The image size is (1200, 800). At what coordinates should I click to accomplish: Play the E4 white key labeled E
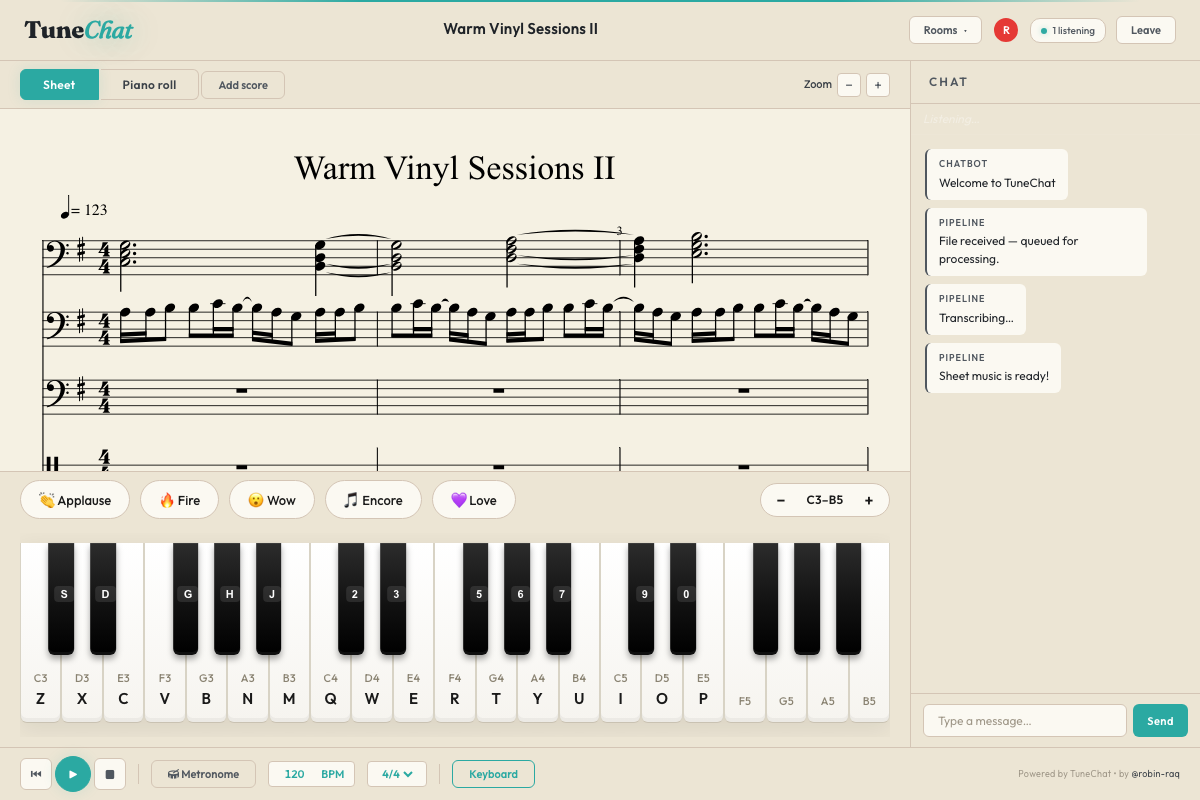(x=413, y=690)
